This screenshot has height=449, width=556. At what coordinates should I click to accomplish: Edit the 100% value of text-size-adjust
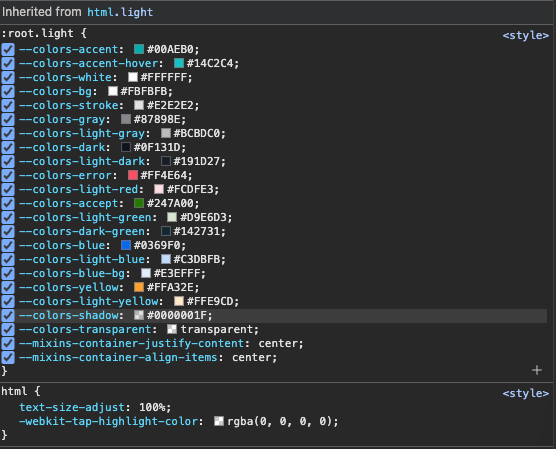point(152,408)
